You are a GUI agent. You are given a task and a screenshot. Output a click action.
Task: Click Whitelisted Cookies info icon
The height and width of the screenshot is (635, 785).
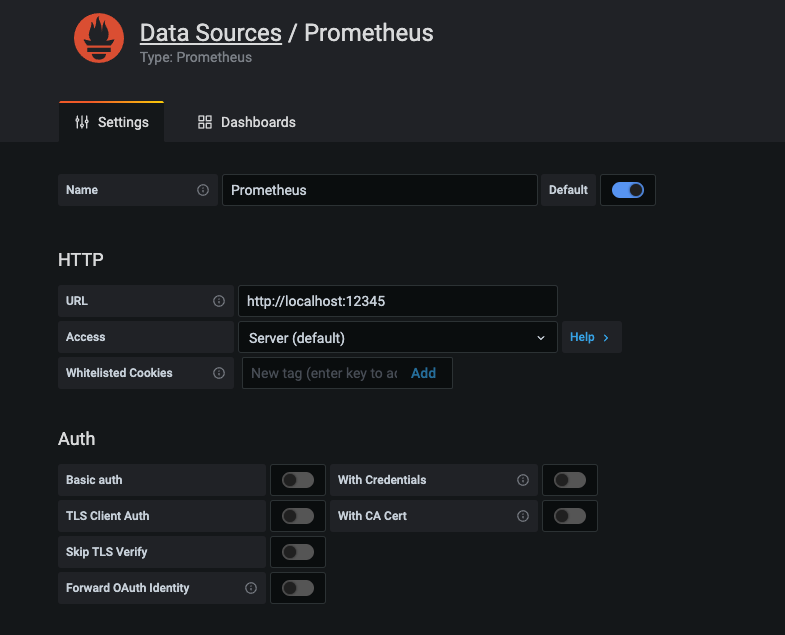219,373
